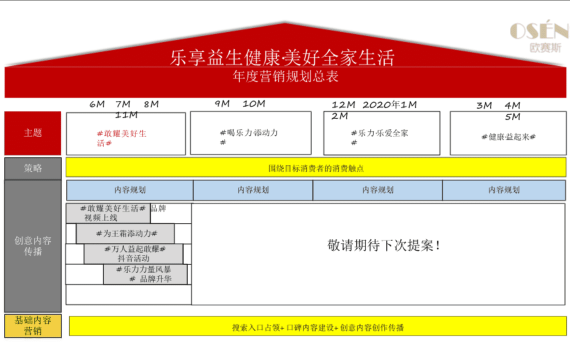Select the yellow 基础内容营销 row header
570x360 pixels.
click(33, 326)
